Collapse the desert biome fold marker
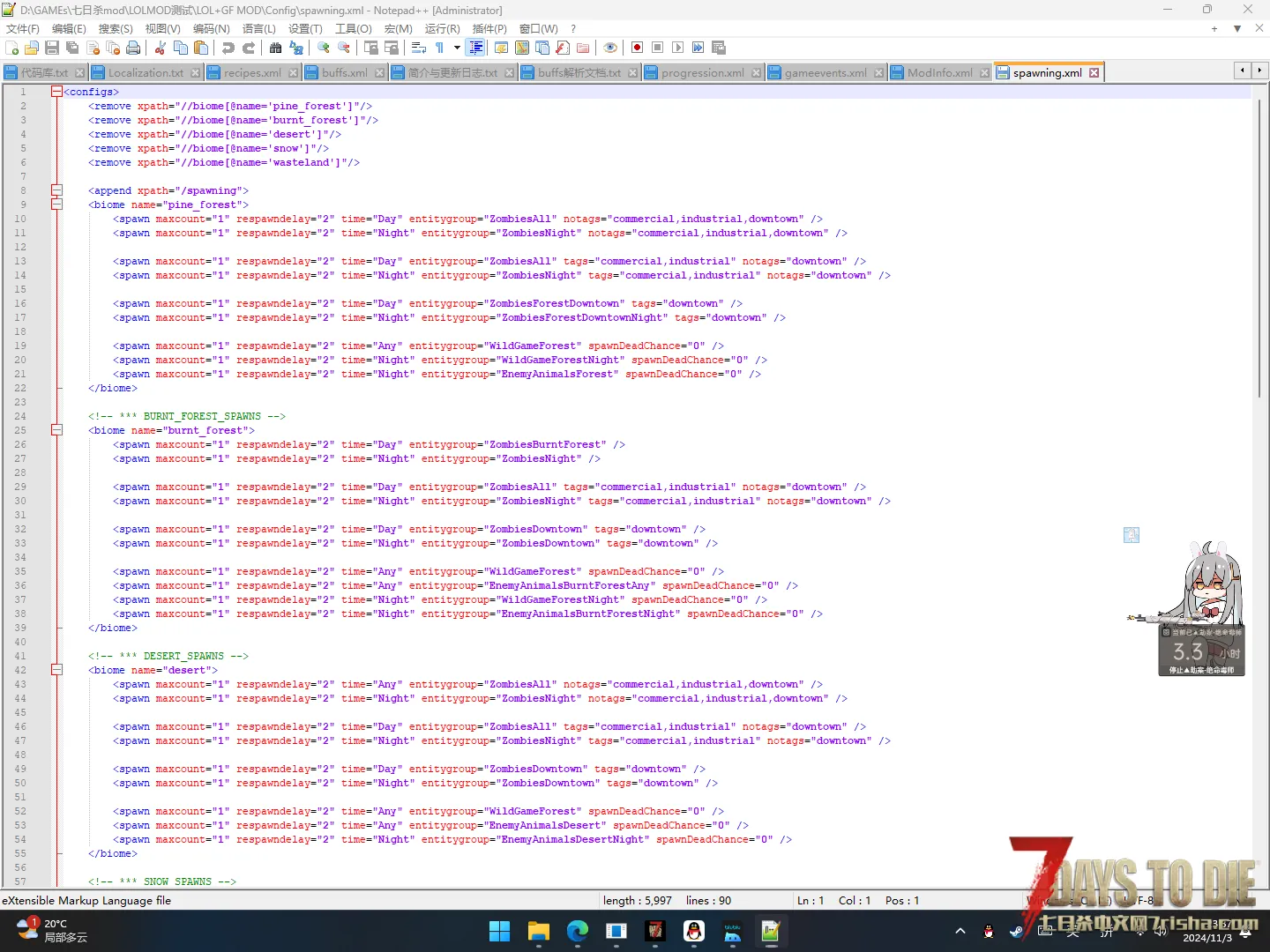Viewport: 1270px width, 952px height. tap(56, 670)
